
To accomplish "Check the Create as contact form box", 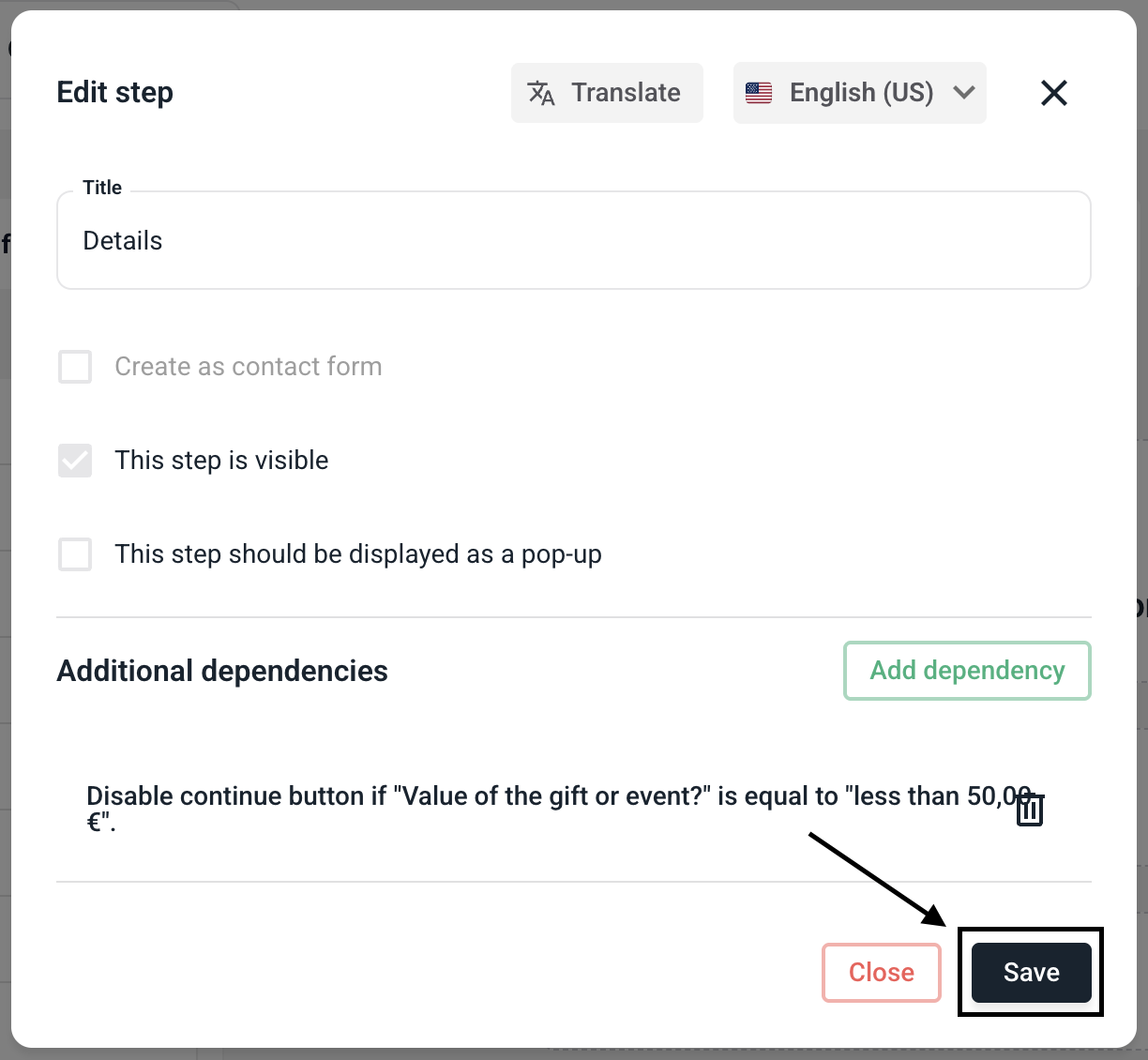I will [75, 367].
